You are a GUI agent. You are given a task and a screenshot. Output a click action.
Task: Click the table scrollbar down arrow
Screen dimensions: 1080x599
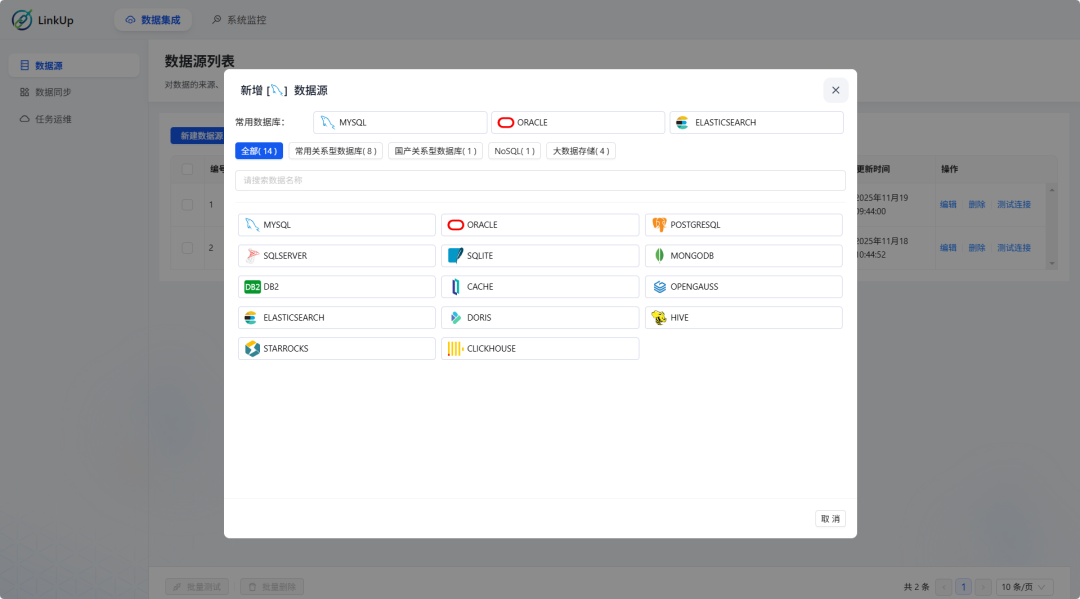pyautogui.click(x=1052, y=263)
